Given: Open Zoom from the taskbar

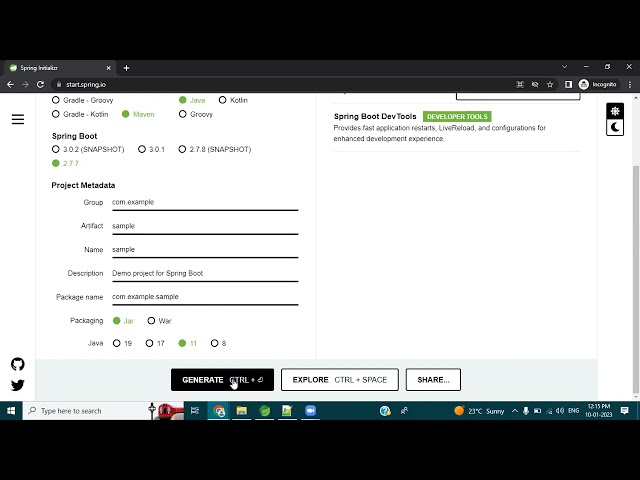Looking at the screenshot, I should pyautogui.click(x=310, y=411).
